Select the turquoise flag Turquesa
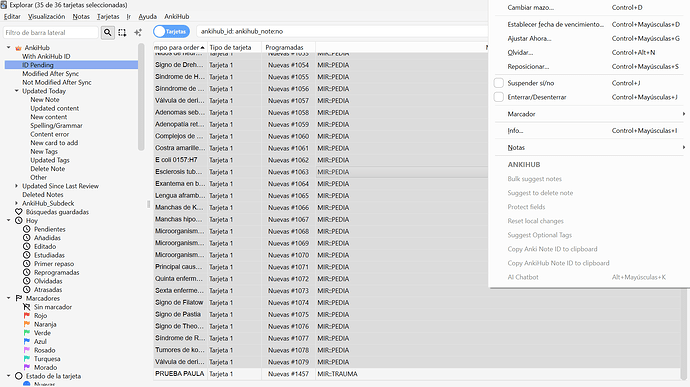This screenshot has height=387, width=690. coord(27,359)
